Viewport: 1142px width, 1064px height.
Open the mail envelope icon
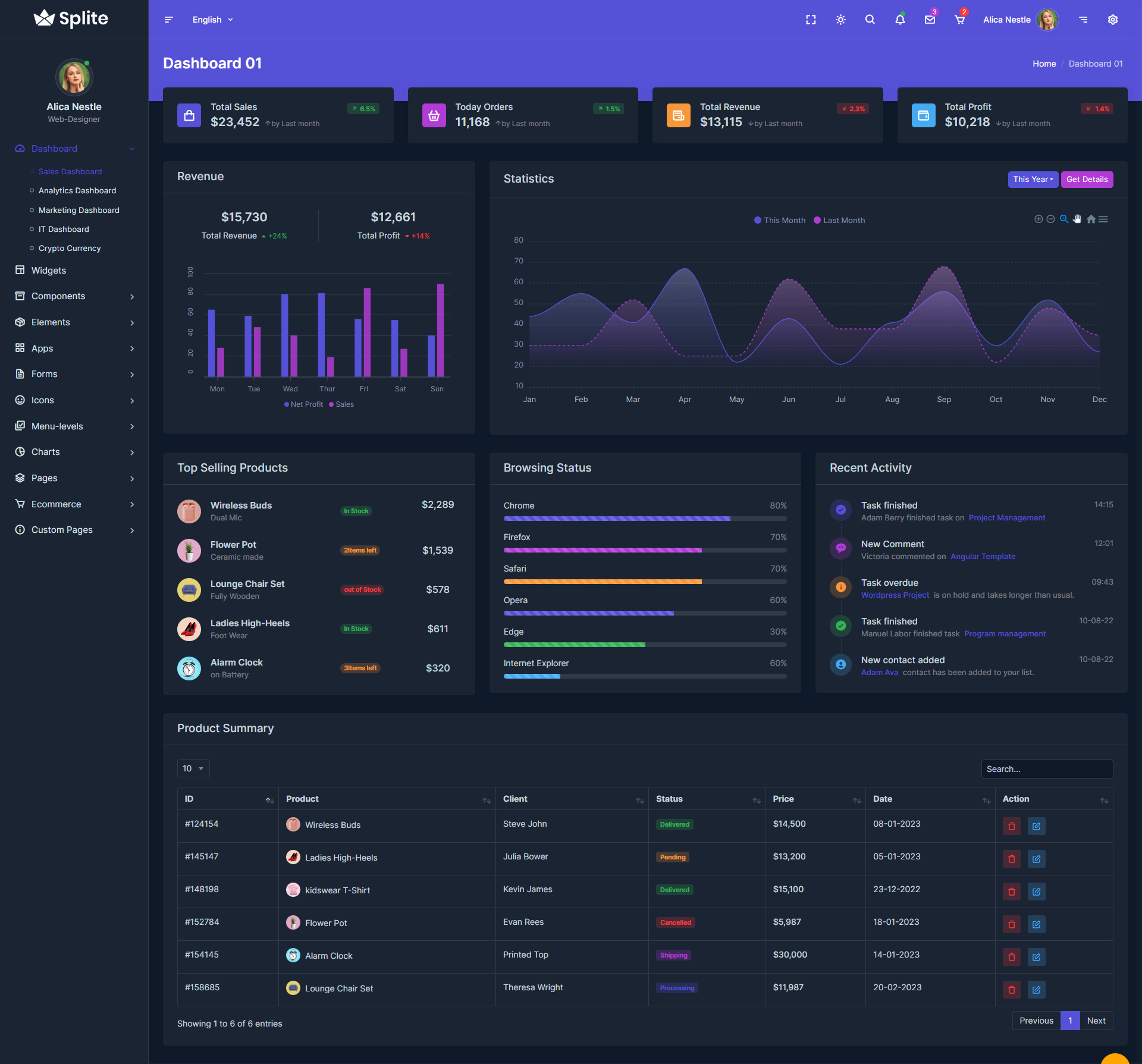[930, 20]
